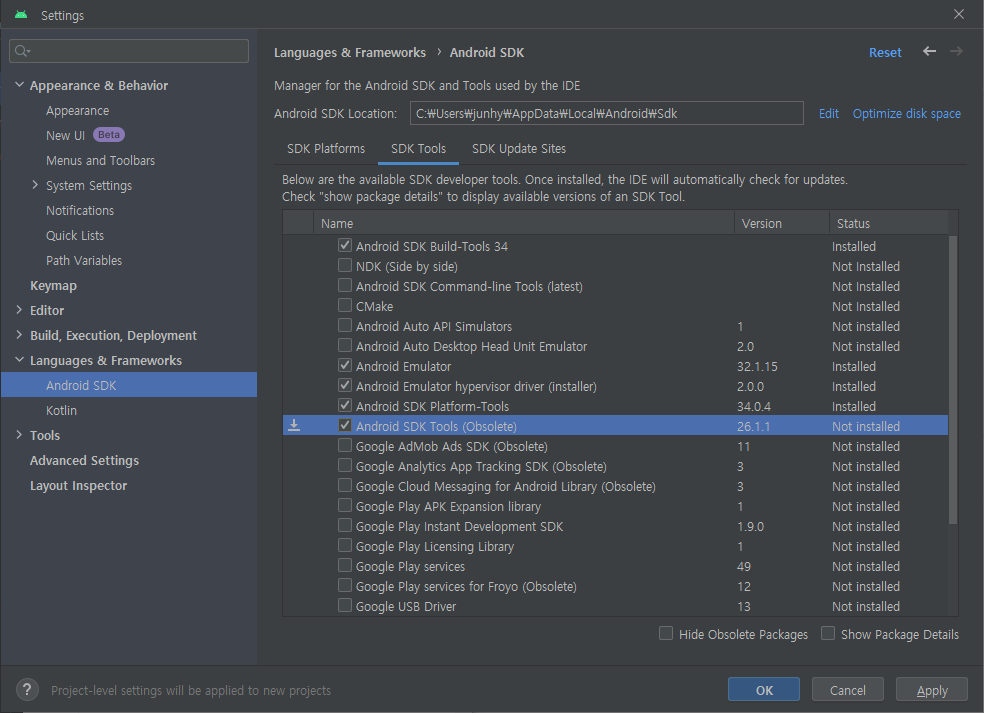Click the help question mark icon
984x713 pixels.
tap(27, 690)
